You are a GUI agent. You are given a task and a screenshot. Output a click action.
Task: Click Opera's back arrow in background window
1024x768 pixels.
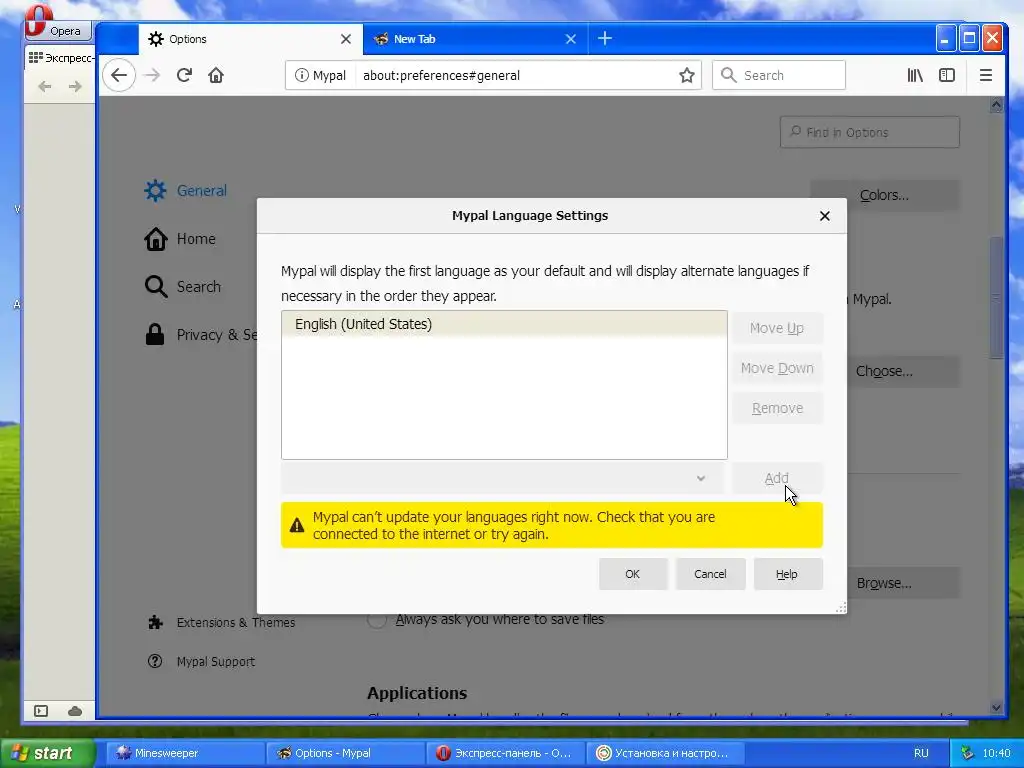[x=44, y=86]
